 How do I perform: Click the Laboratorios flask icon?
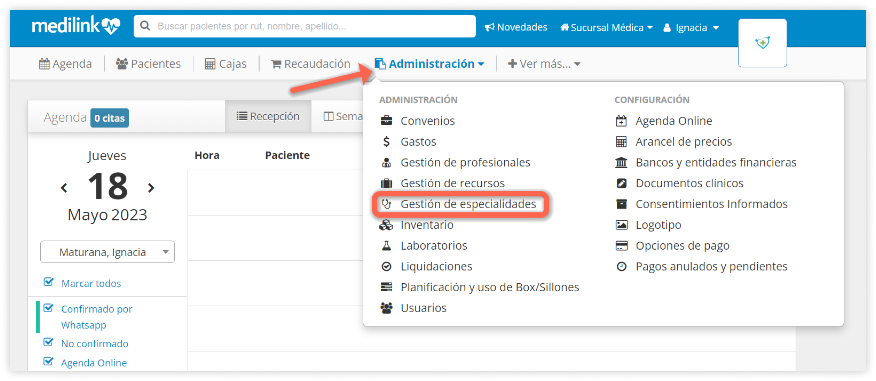[386, 246]
